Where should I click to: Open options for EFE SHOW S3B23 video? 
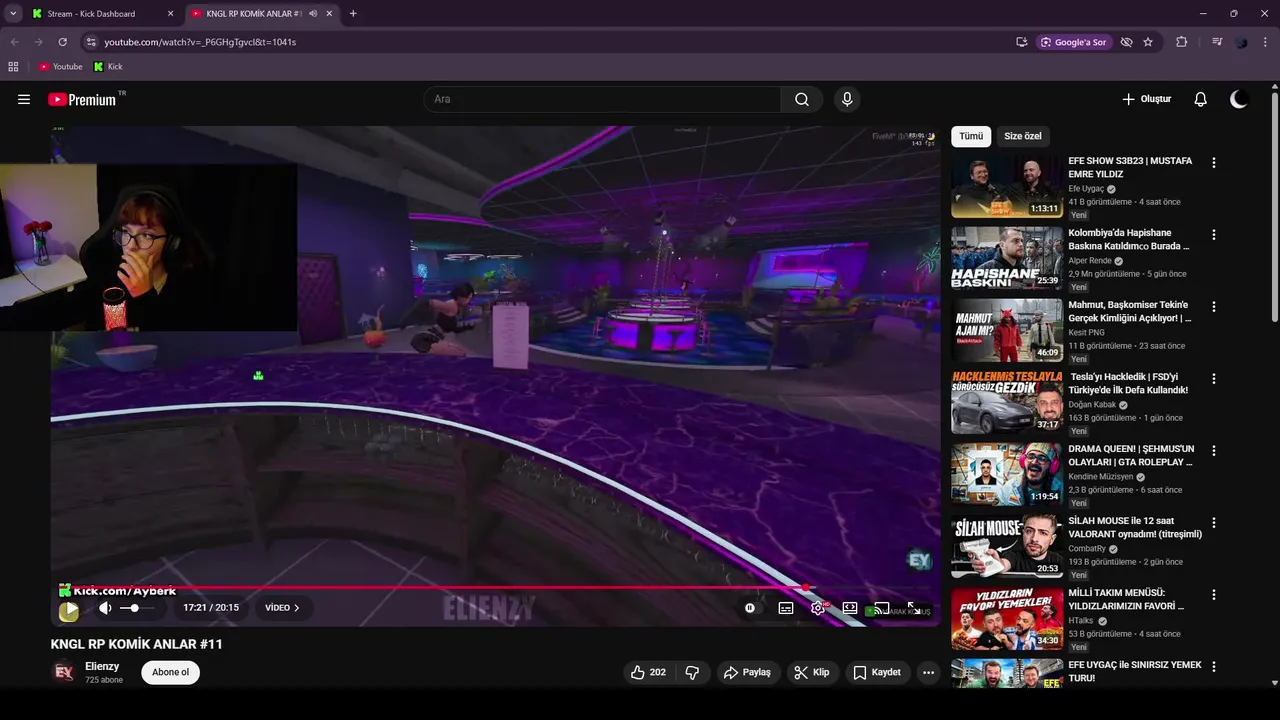coord(1214,162)
